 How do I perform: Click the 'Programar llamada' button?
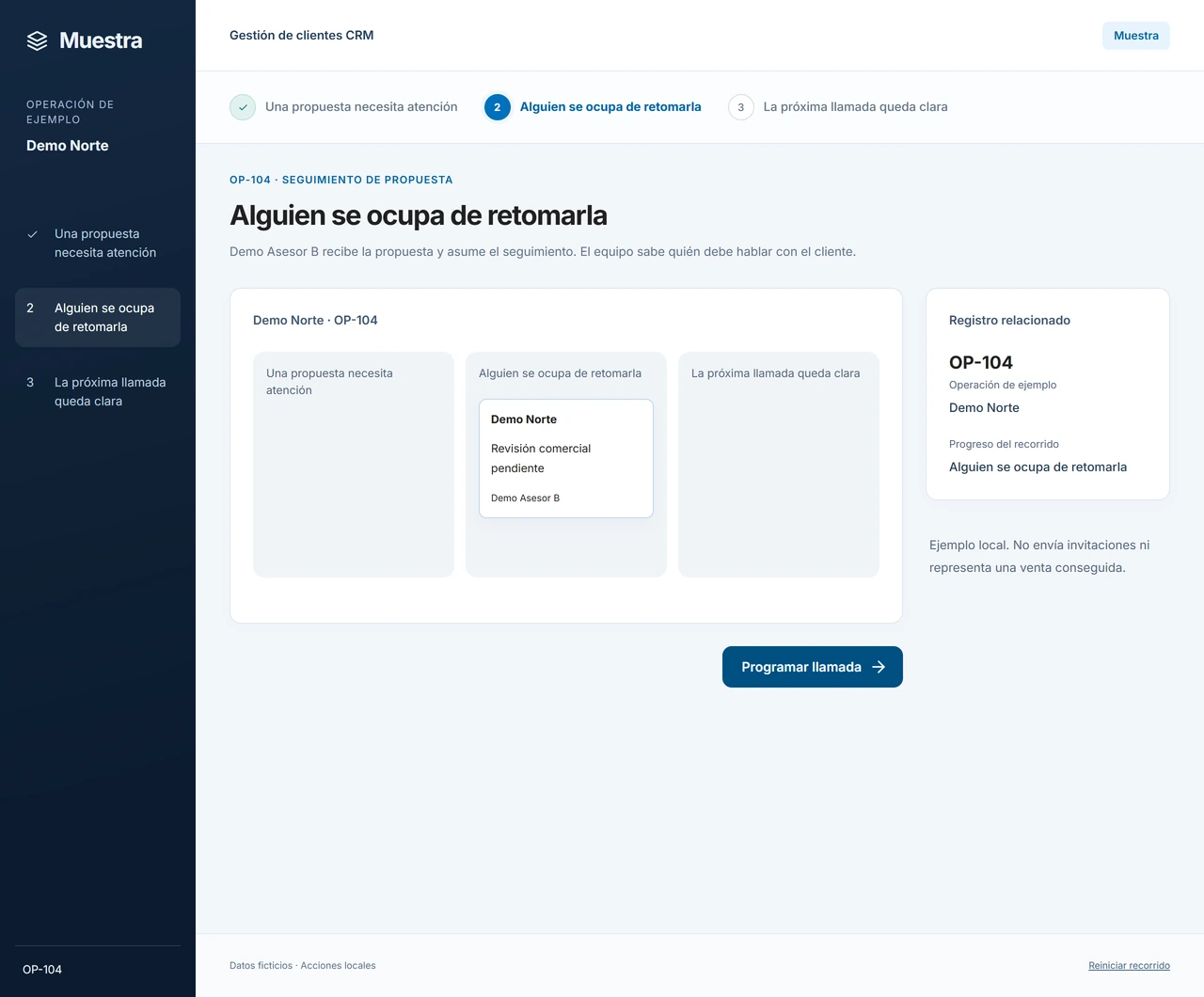(813, 667)
